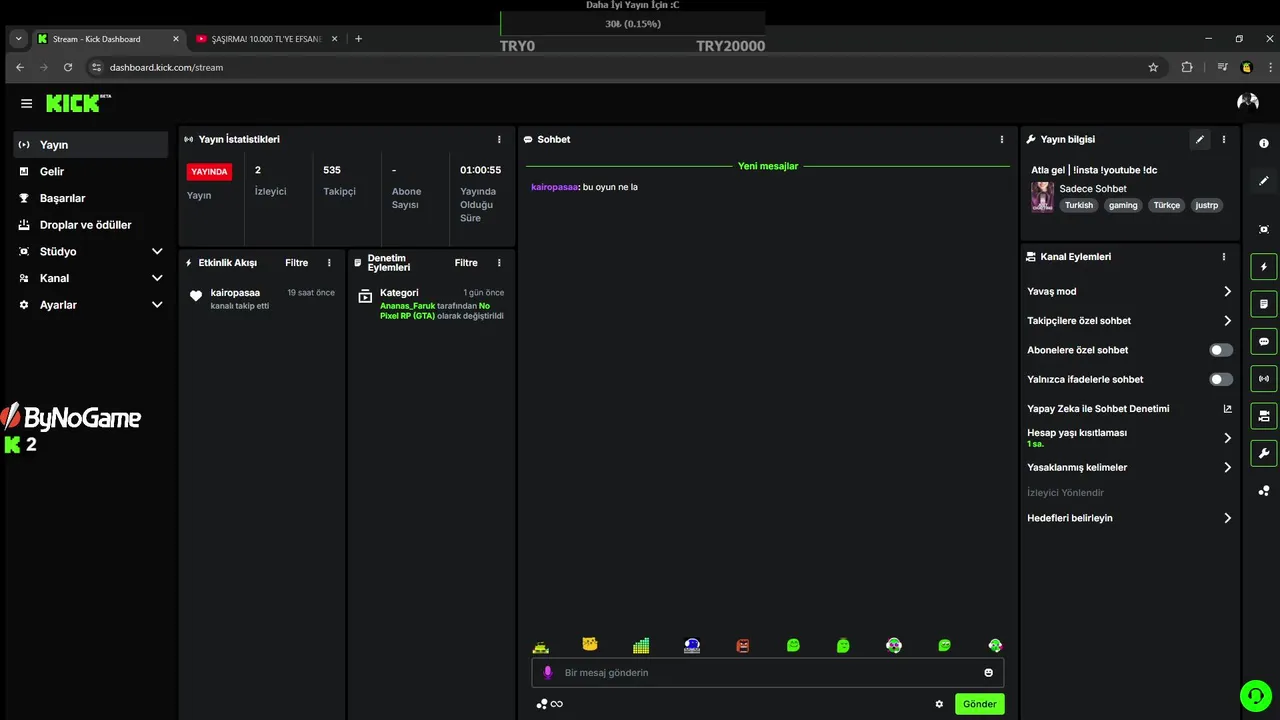Image resolution: width=1280 pixels, height=720 pixels.
Task: Open the green headset support button
Action: (1254, 694)
